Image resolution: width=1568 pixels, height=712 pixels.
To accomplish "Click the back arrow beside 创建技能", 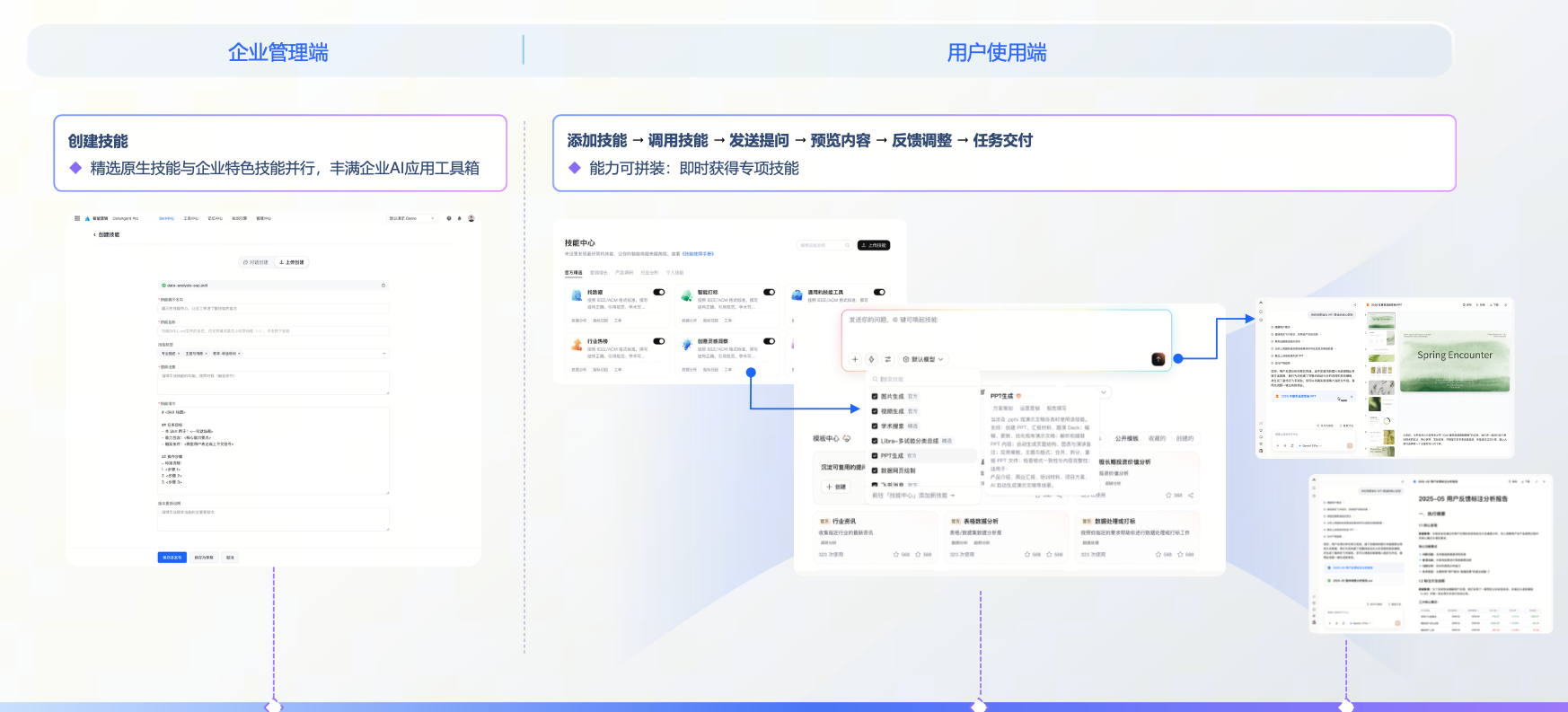I will (x=94, y=234).
